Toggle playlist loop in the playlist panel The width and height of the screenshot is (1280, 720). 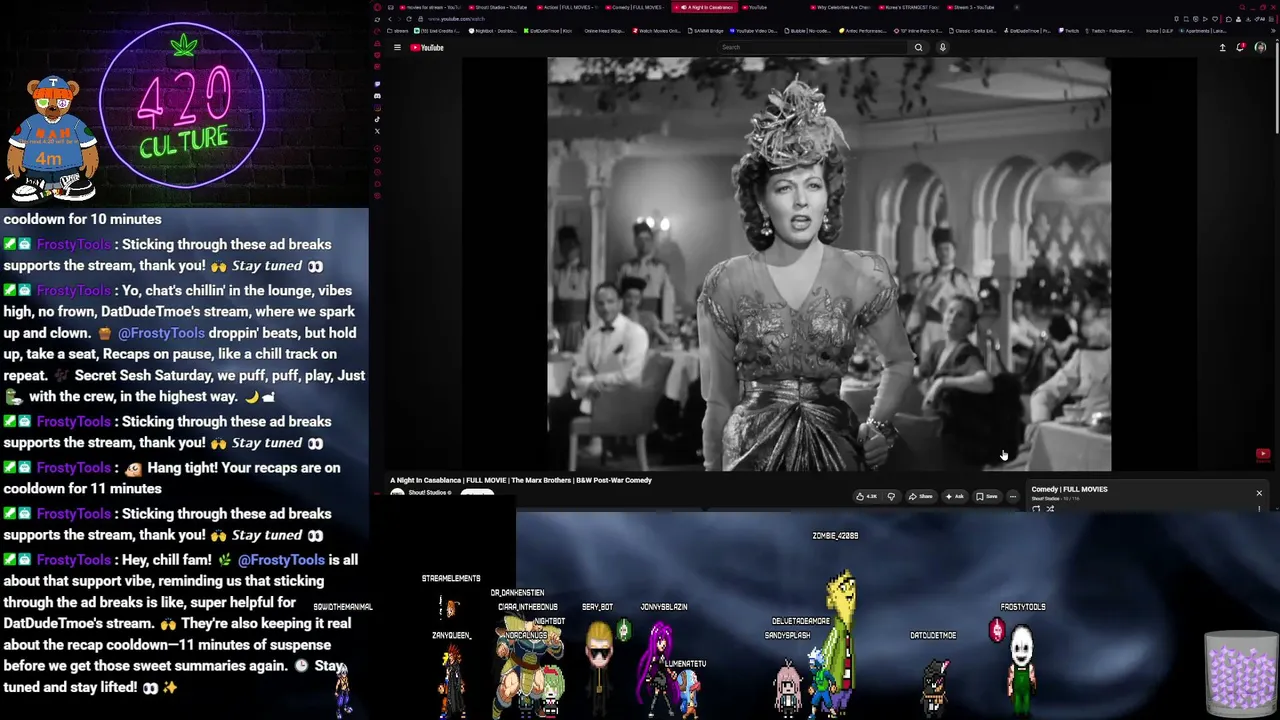1036,509
